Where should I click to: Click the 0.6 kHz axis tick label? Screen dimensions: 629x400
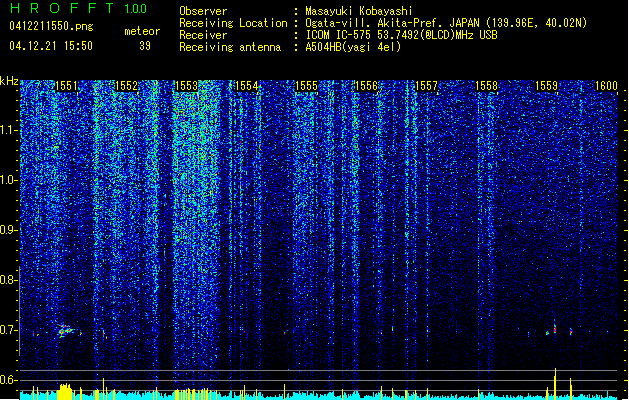(9, 380)
